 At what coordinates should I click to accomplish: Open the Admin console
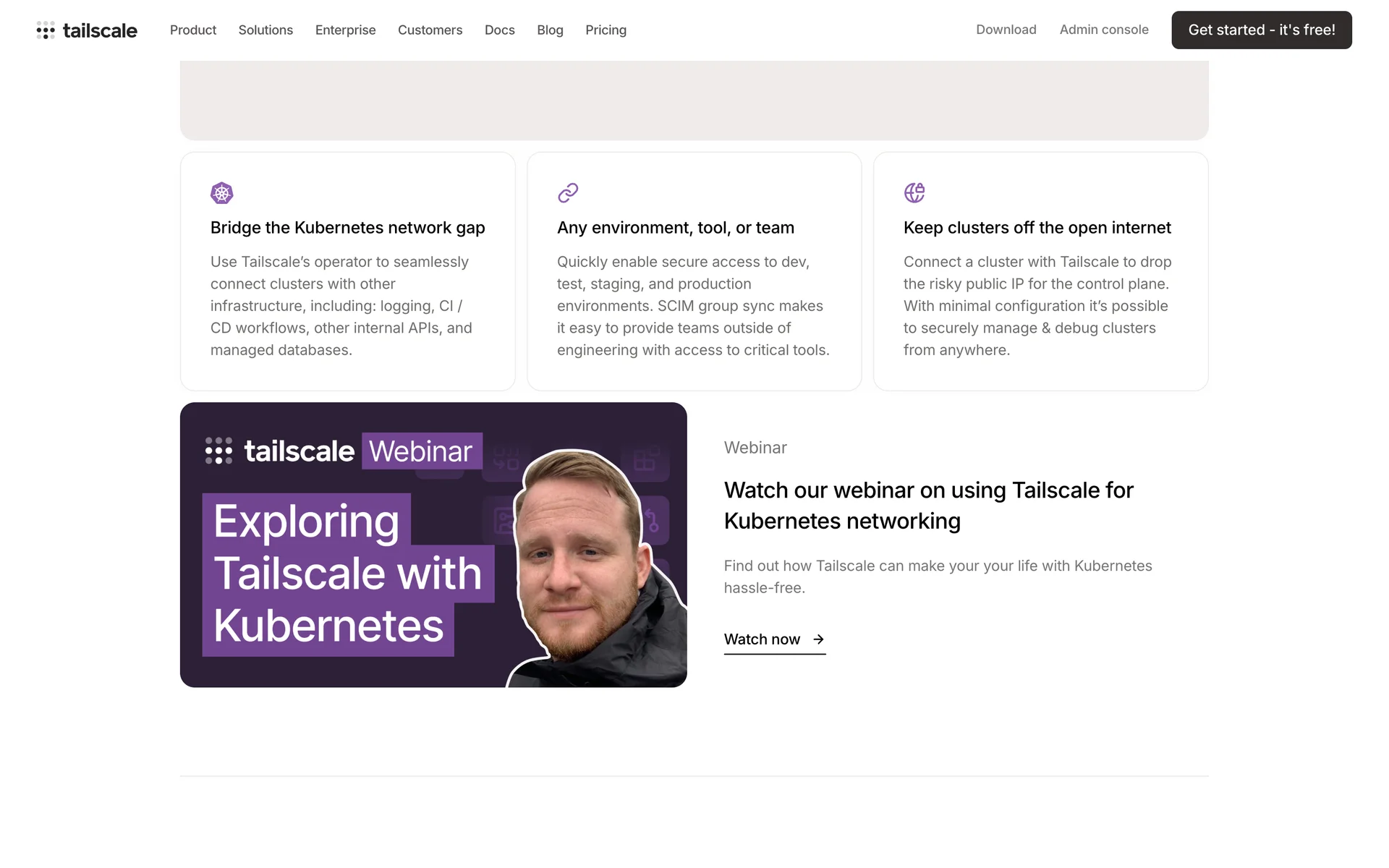tap(1104, 30)
